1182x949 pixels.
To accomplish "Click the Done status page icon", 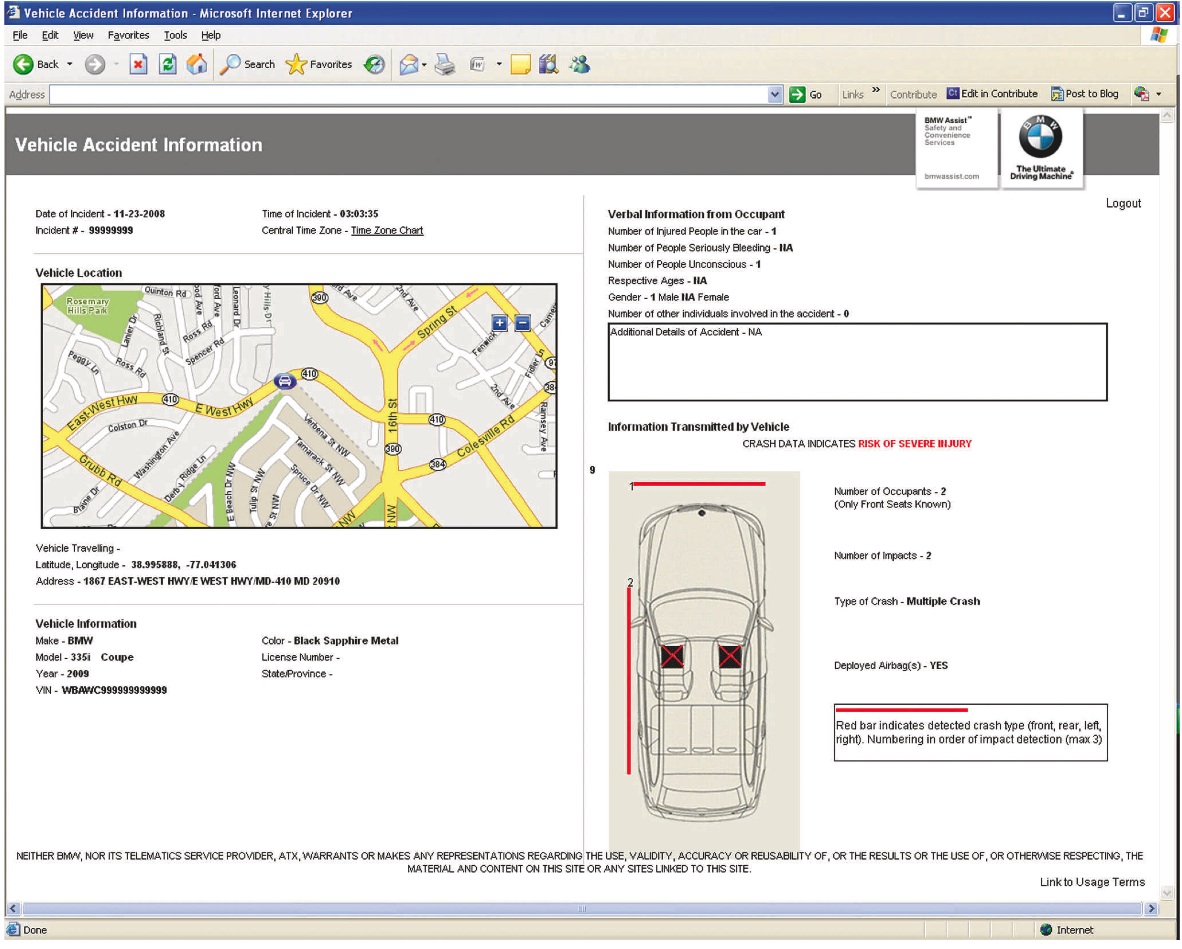I will [14, 929].
